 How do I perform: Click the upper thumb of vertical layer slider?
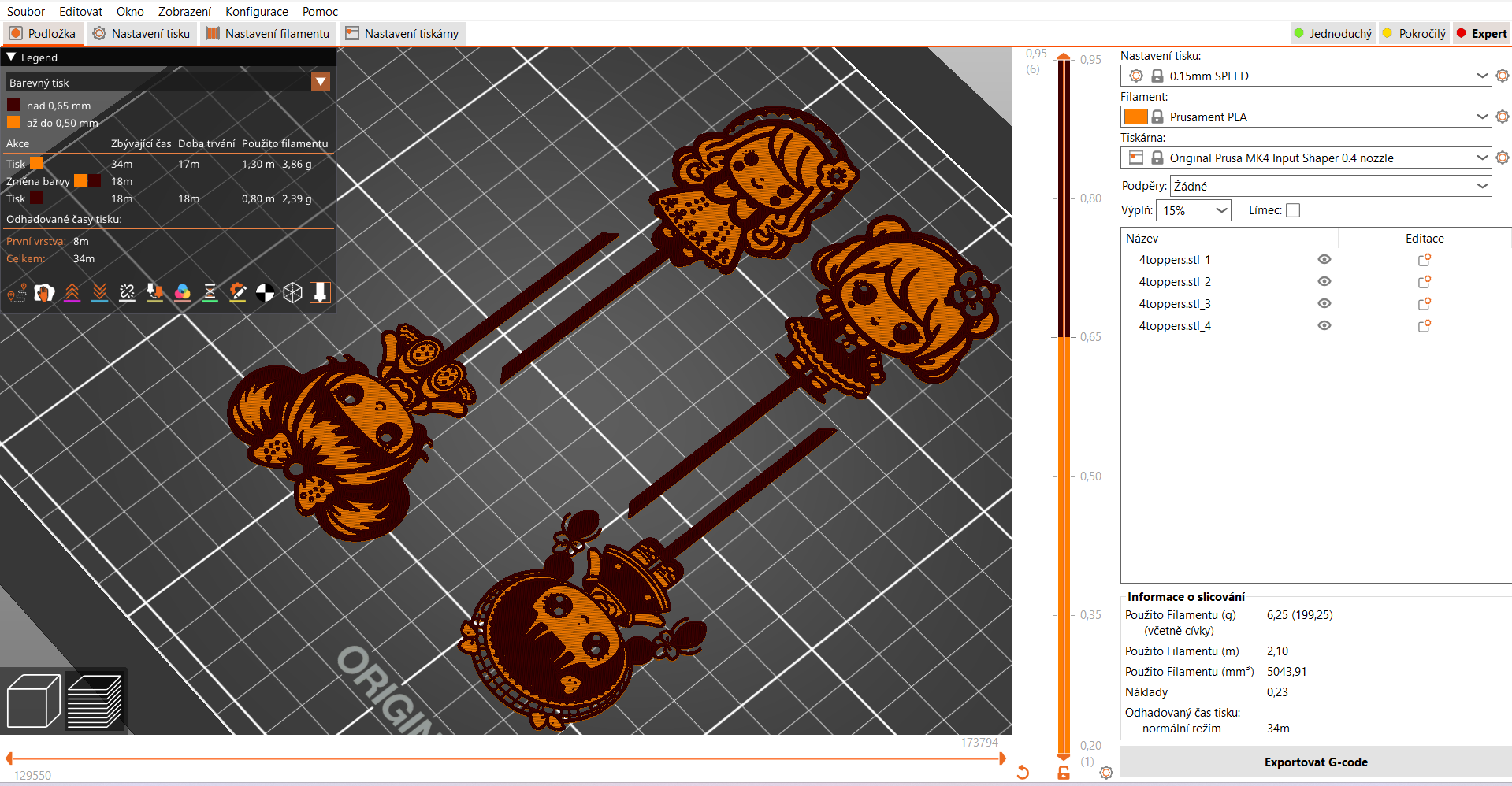point(1064,57)
